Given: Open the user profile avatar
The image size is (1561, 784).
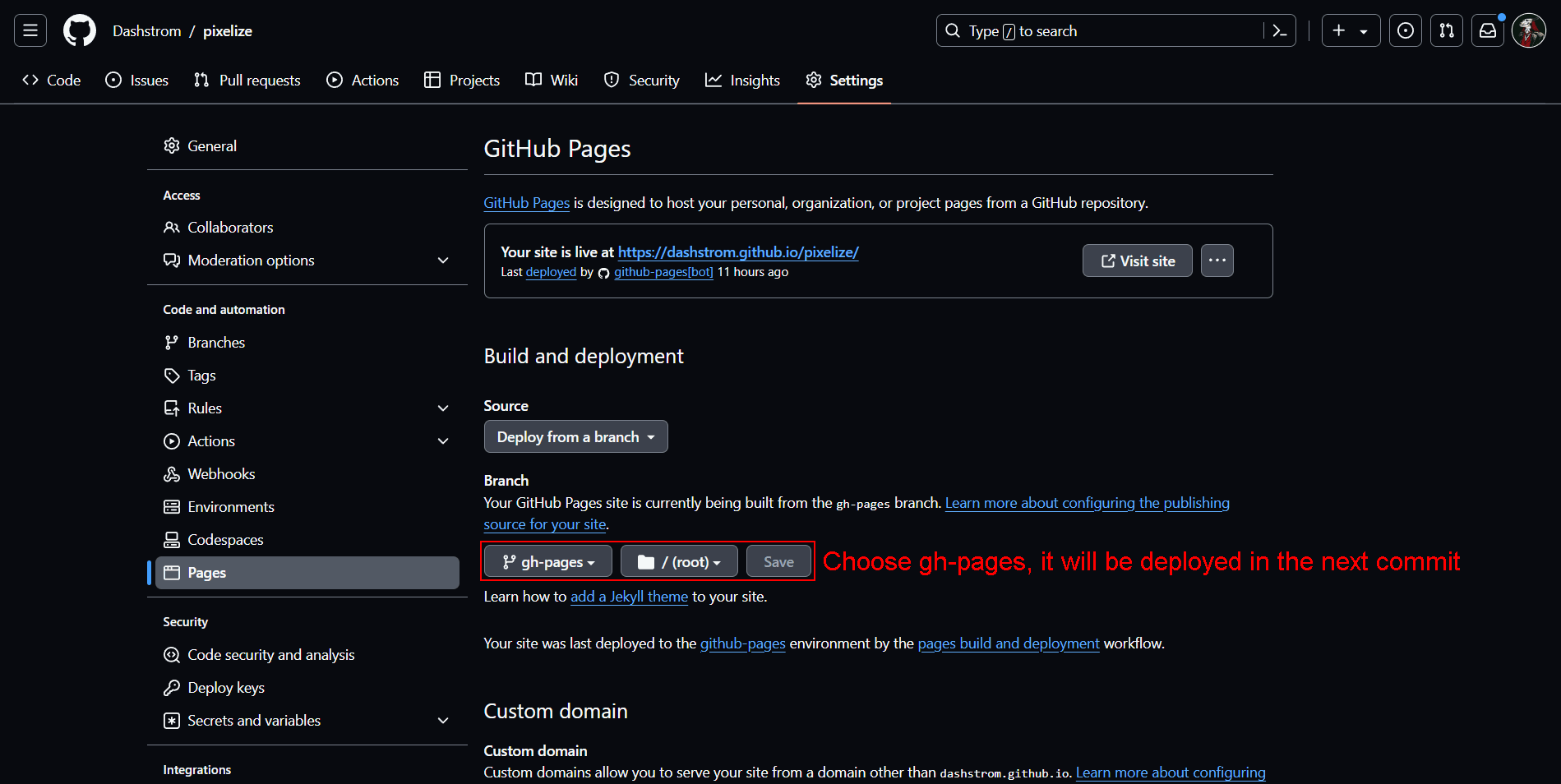Looking at the screenshot, I should [1529, 30].
